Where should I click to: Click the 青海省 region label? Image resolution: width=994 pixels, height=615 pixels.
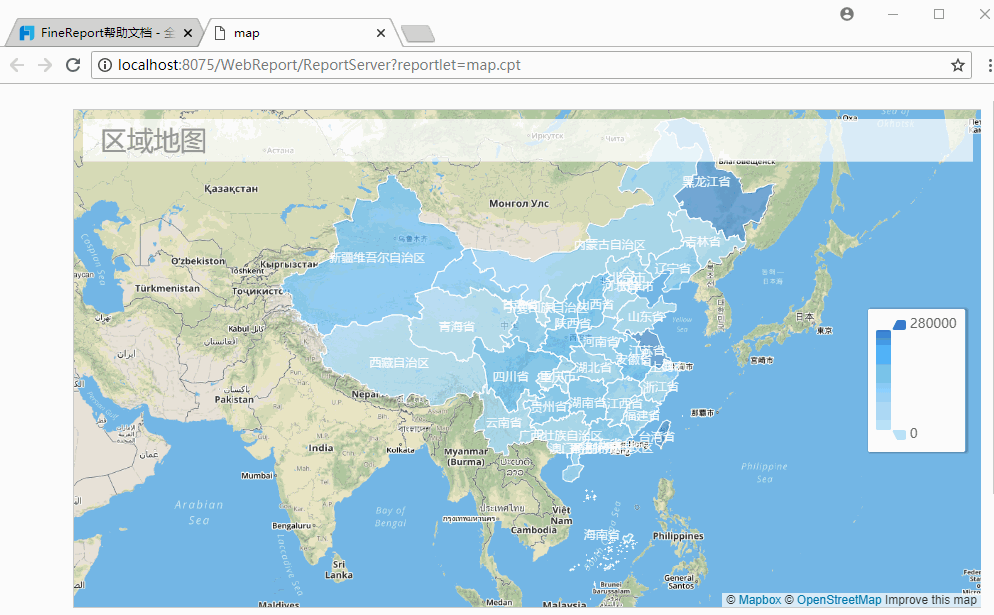click(x=456, y=327)
